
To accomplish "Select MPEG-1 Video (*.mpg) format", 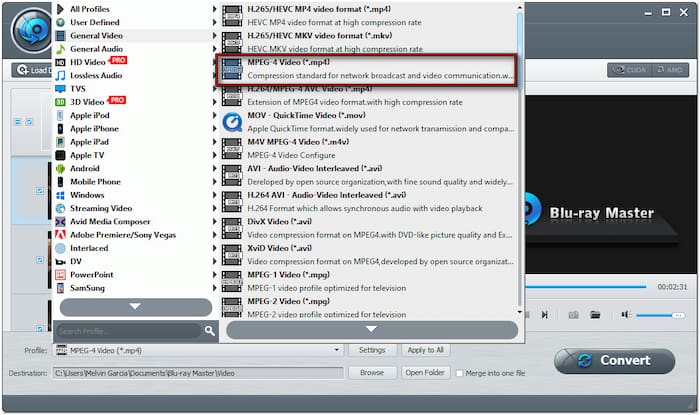I will (367, 281).
